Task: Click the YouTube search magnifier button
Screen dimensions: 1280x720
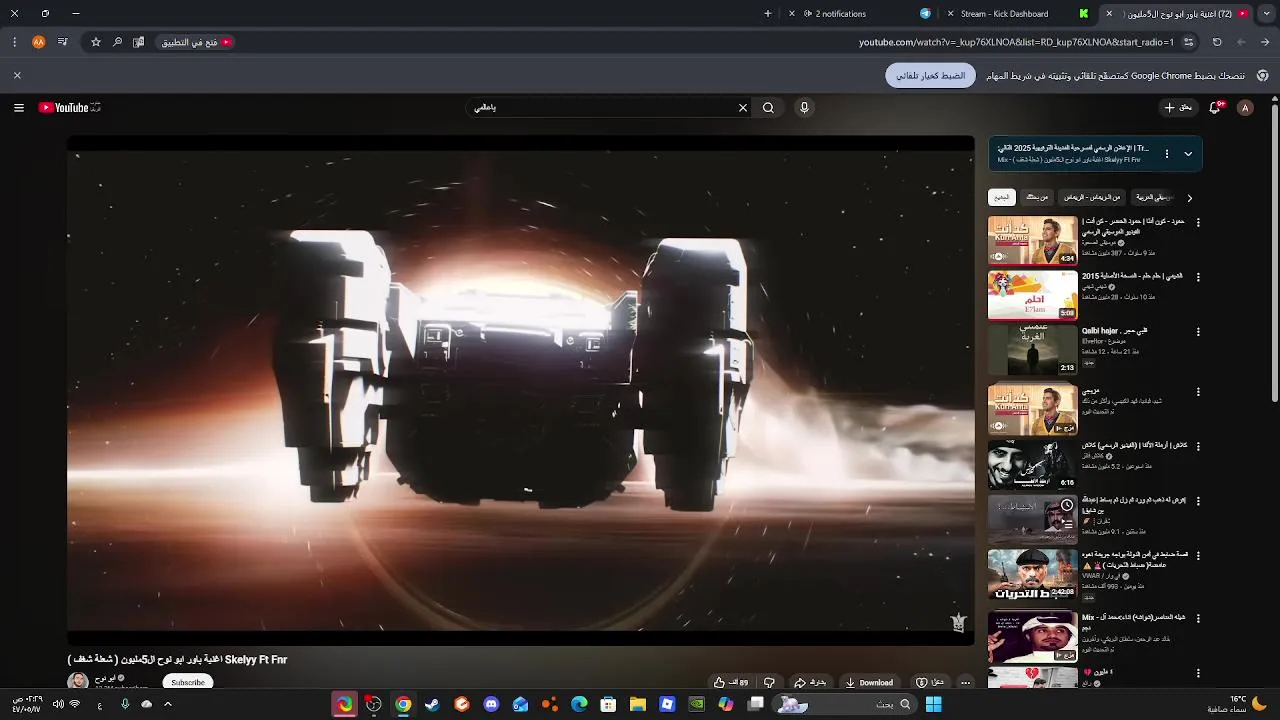Action: (x=768, y=108)
